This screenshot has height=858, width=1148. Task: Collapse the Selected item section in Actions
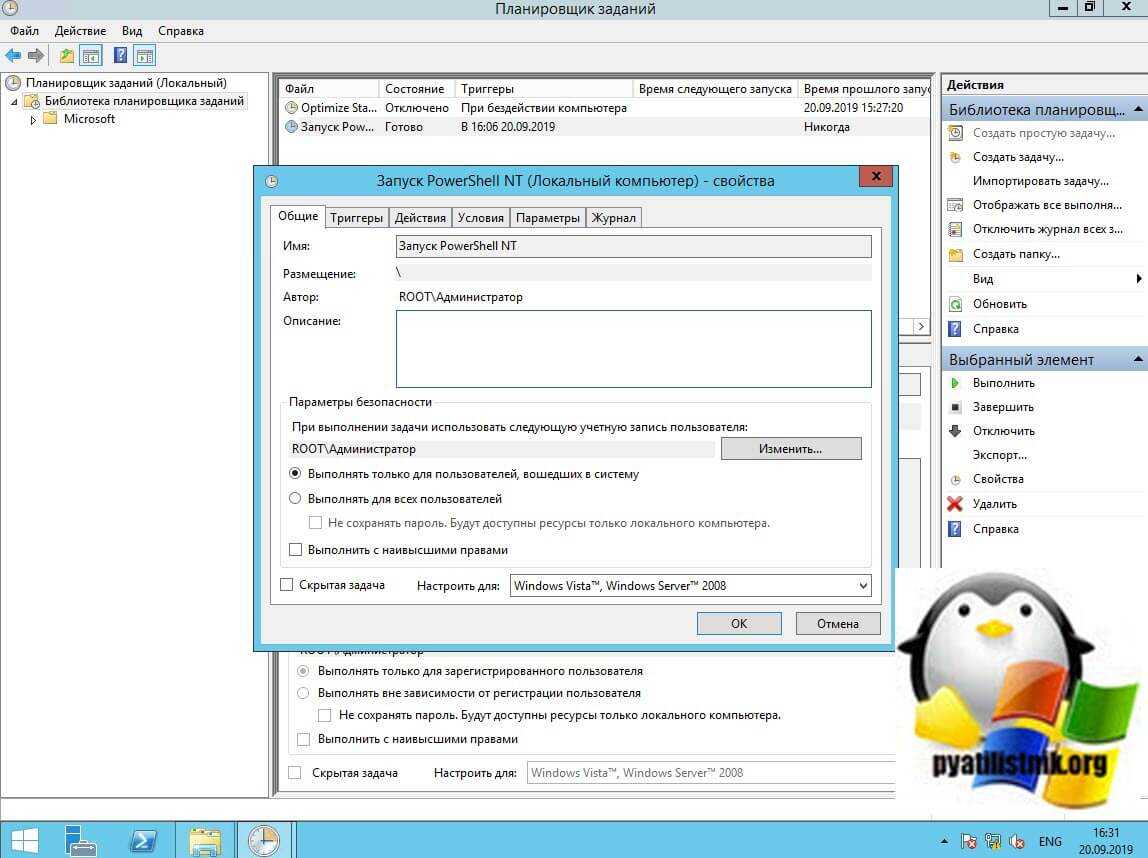1138,359
